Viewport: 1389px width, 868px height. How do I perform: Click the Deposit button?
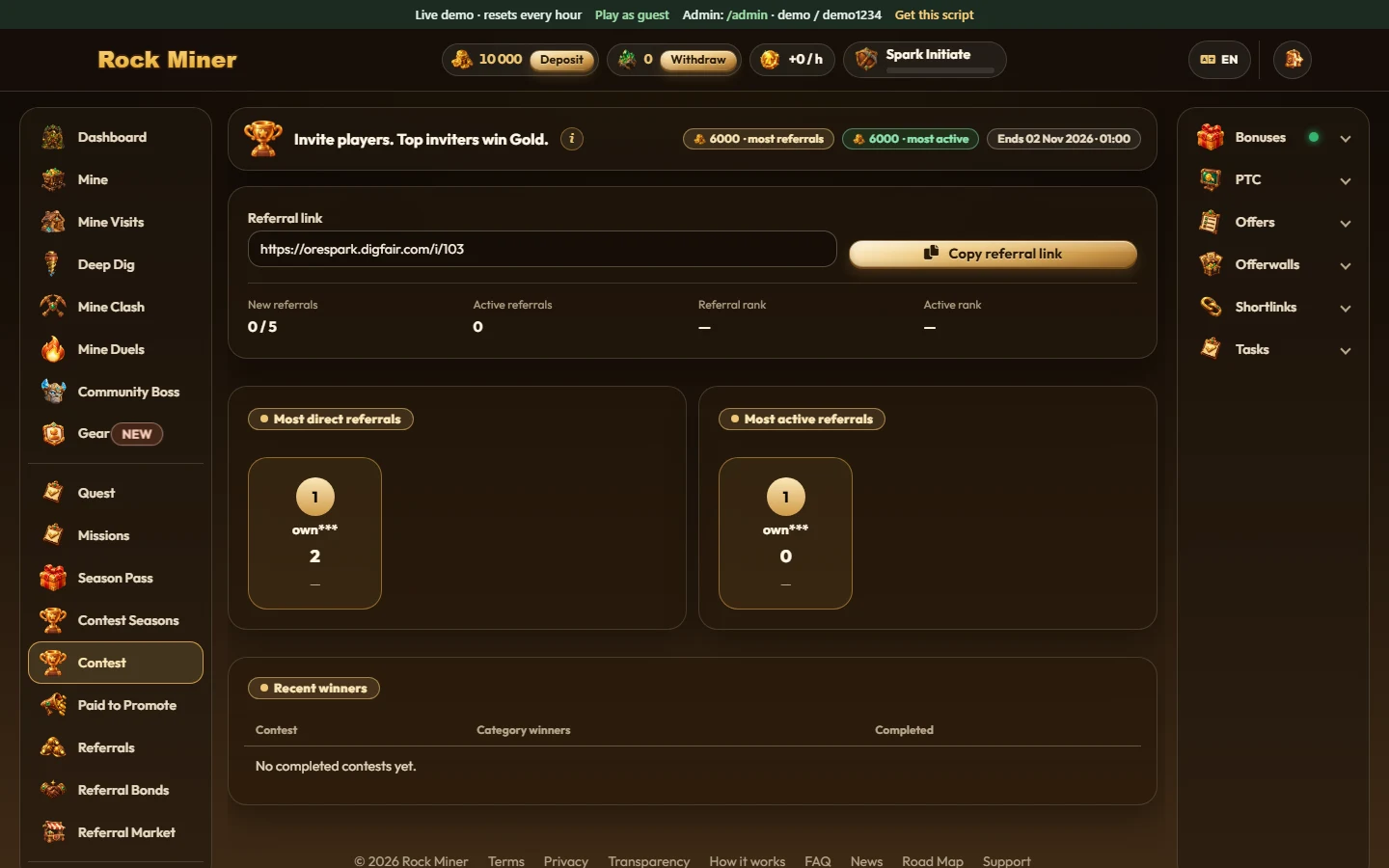[561, 60]
